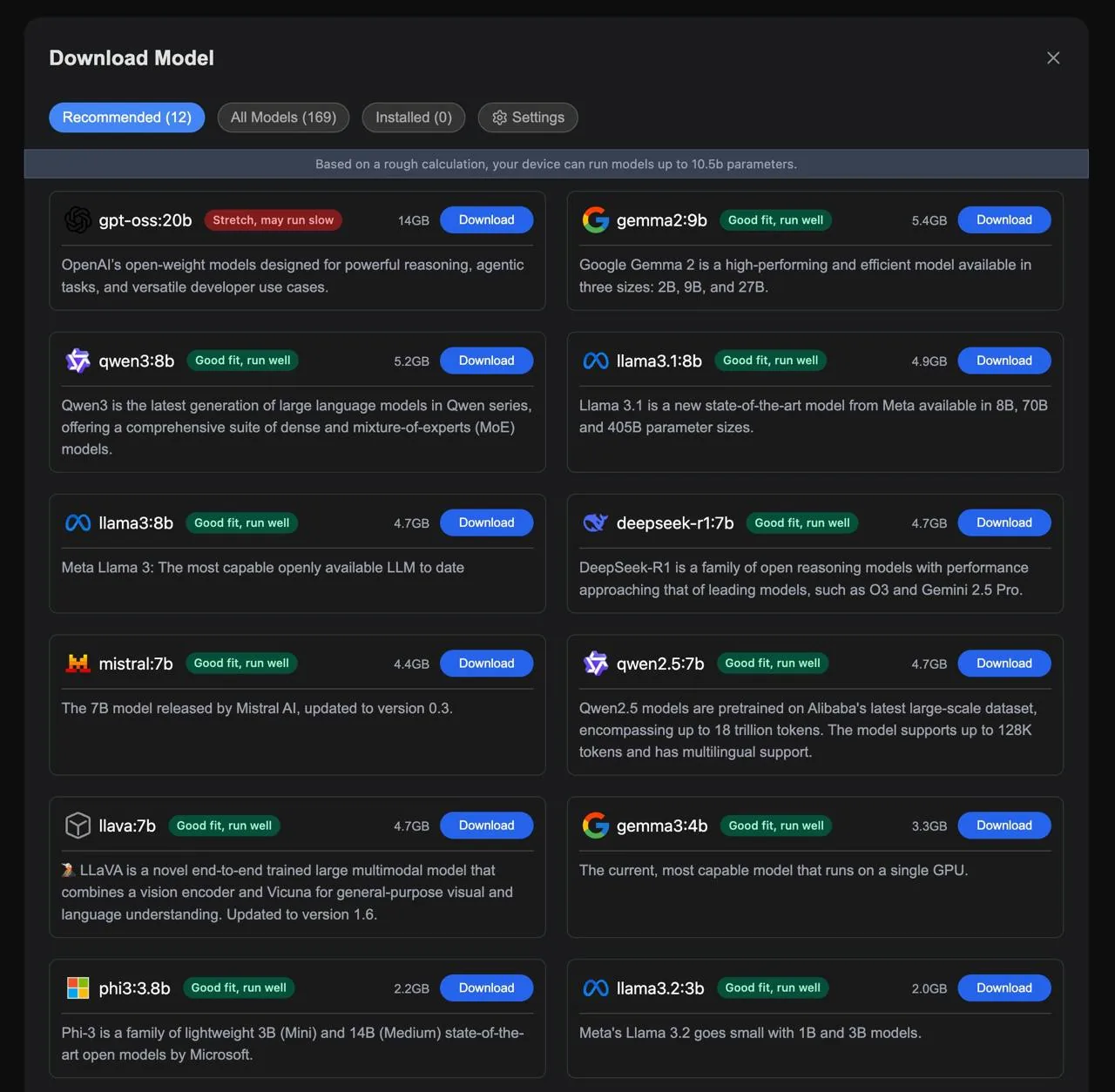Viewport: 1115px width, 1092px height.
Task: Click the mistral:7b model name
Action: (x=136, y=664)
